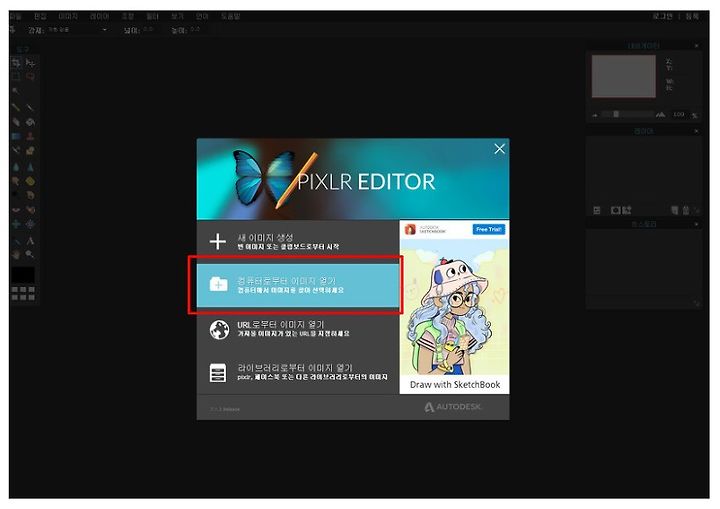Click the navigator zoom-out mountain icon
720x509 pixels.
[595, 115]
